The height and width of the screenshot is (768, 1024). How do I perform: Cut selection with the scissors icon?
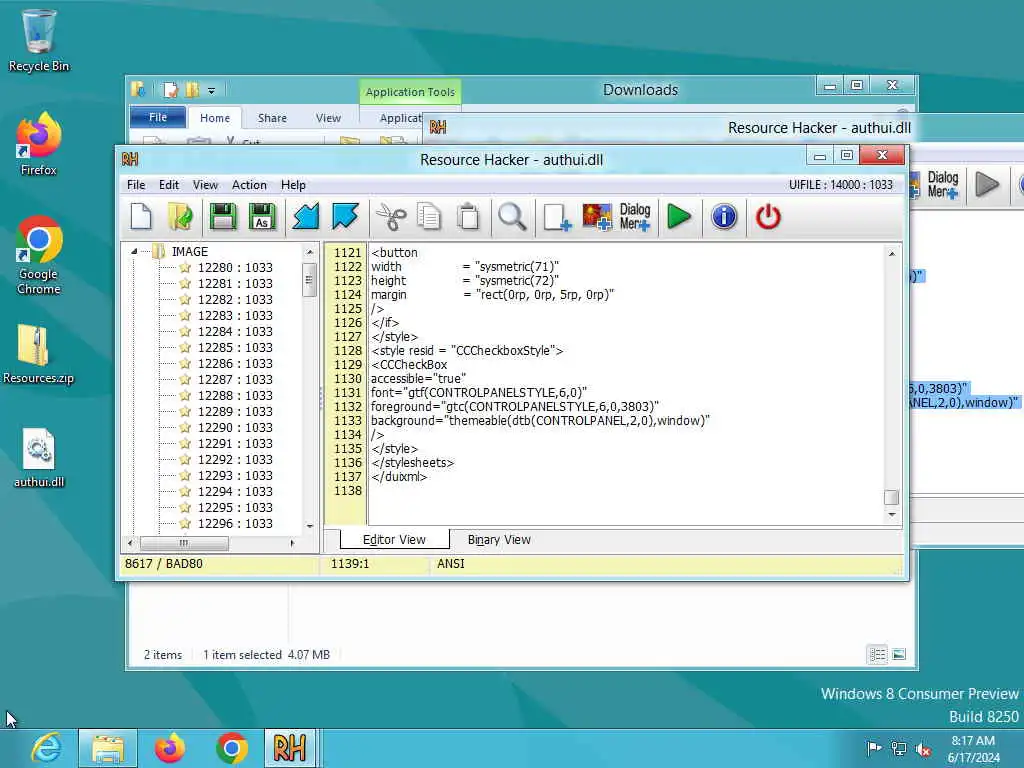click(391, 217)
